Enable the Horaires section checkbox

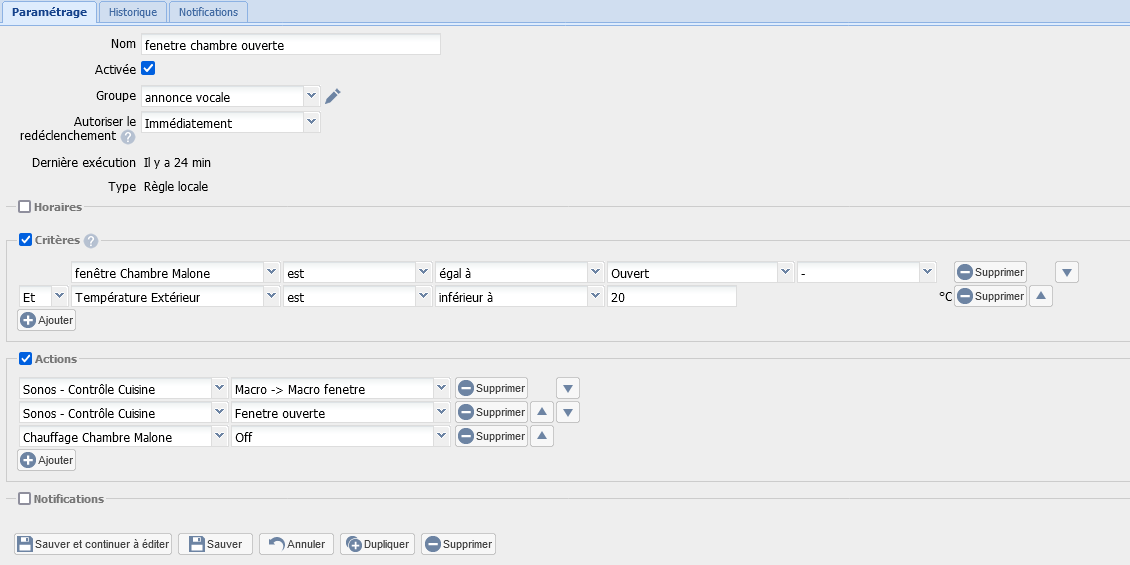pyautogui.click(x=25, y=207)
